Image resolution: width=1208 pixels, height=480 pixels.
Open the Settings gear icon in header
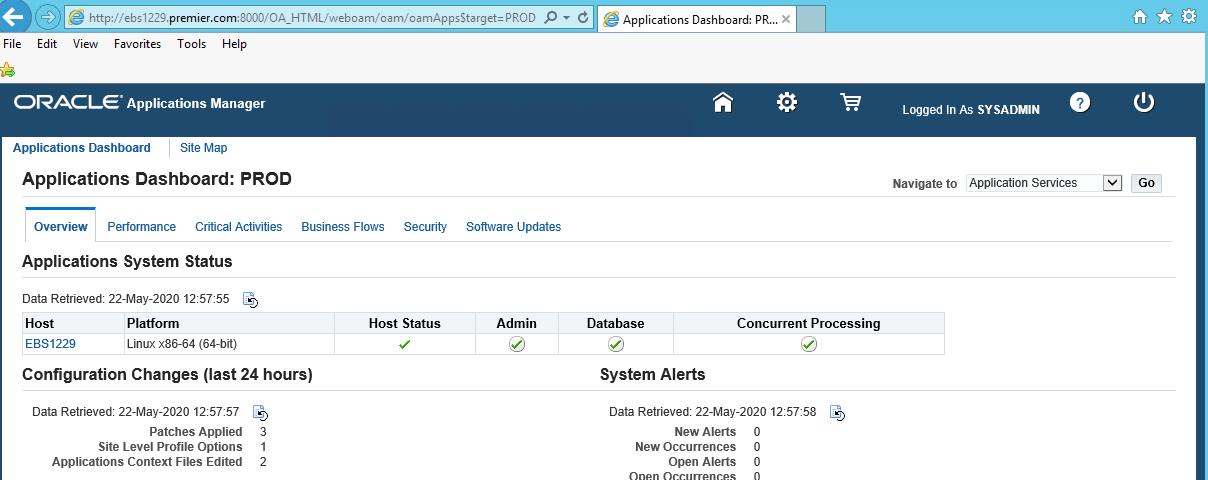click(787, 103)
